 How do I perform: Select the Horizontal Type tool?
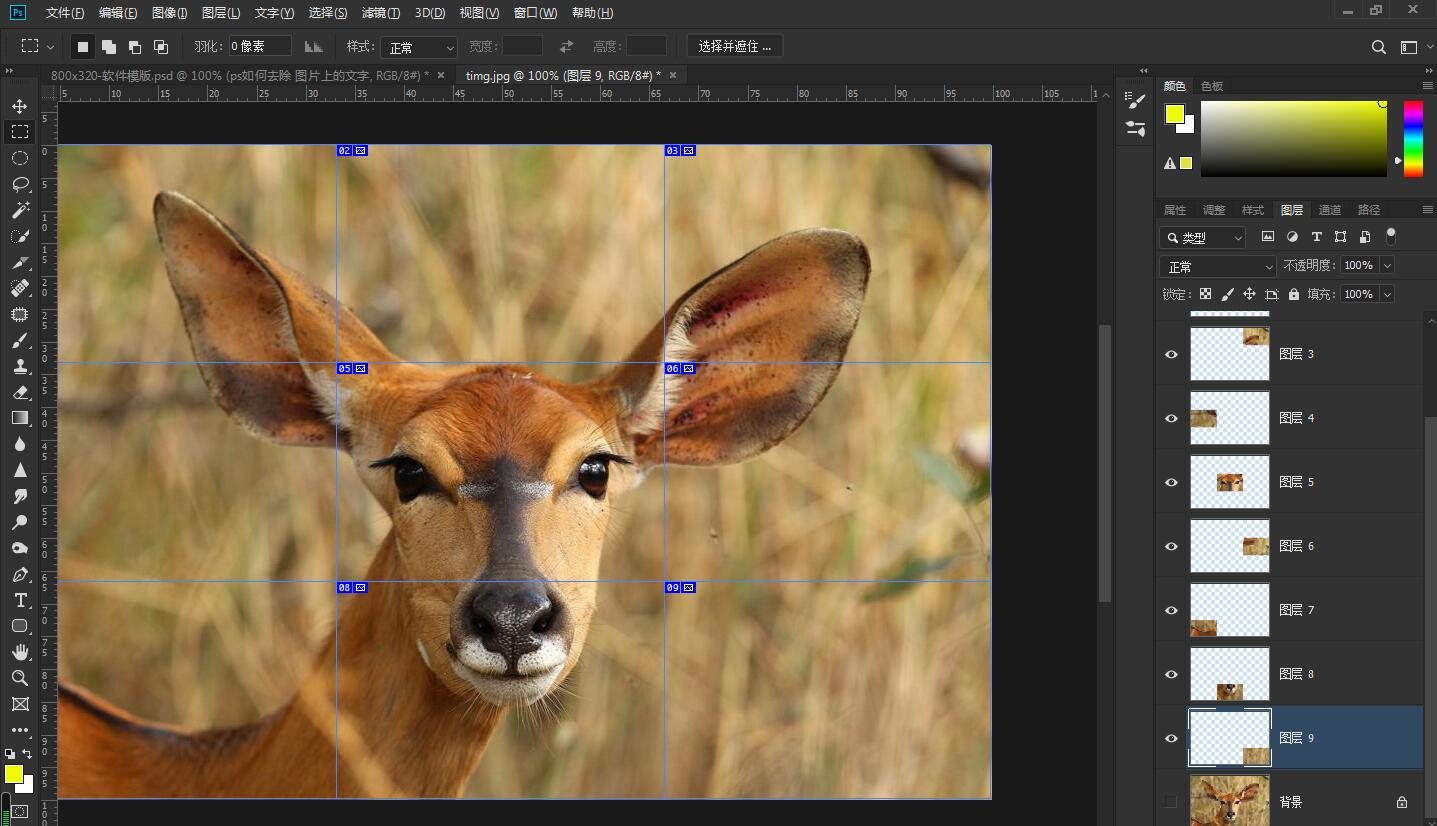[x=19, y=600]
